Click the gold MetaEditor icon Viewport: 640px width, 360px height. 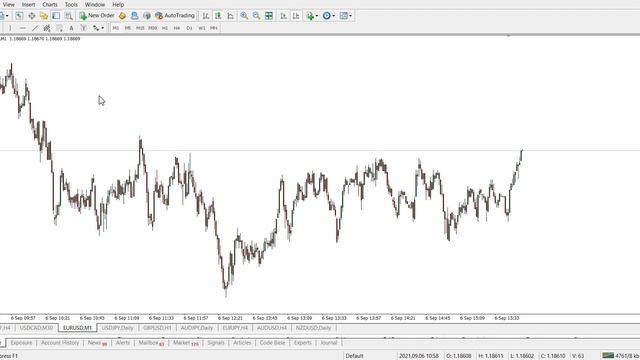pyautogui.click(x=122, y=16)
